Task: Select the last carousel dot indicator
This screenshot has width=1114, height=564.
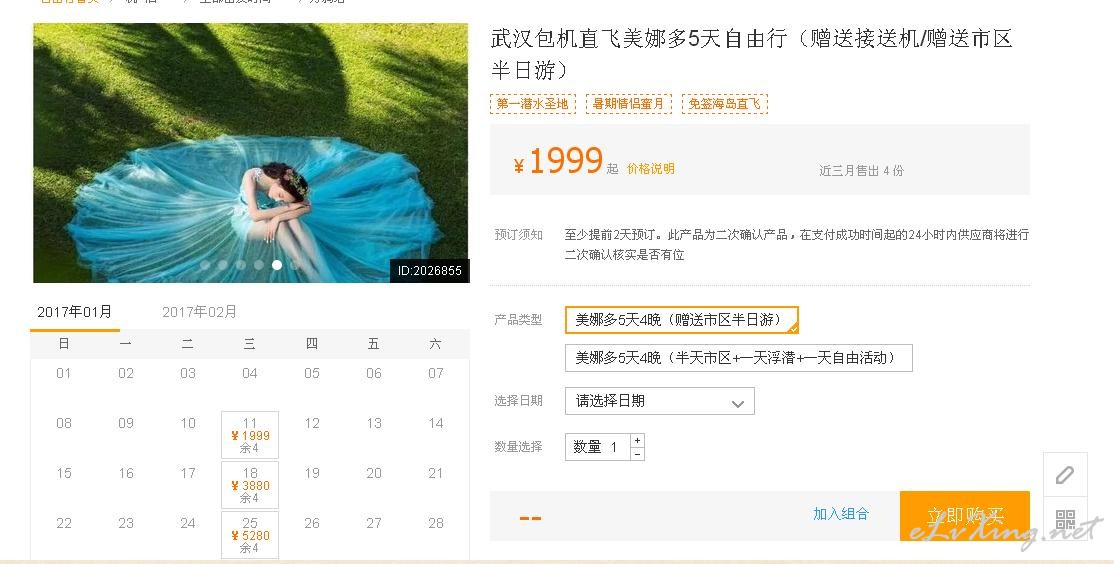Action: point(295,265)
